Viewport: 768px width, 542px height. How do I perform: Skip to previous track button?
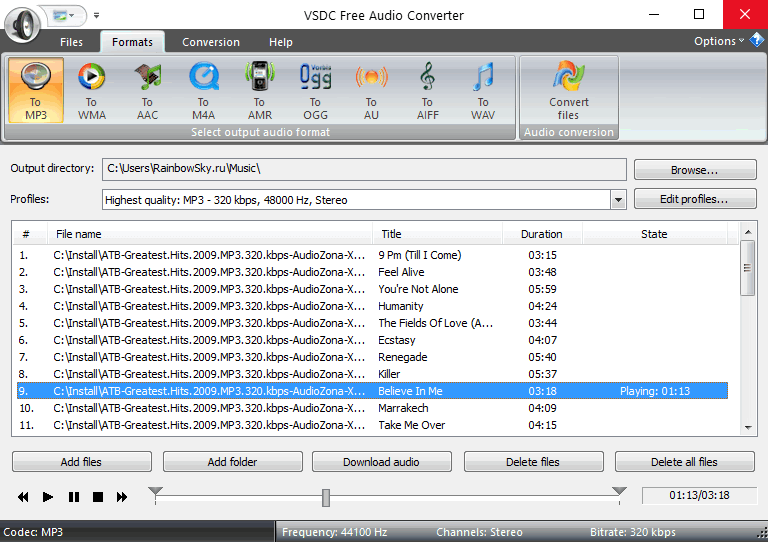point(23,497)
